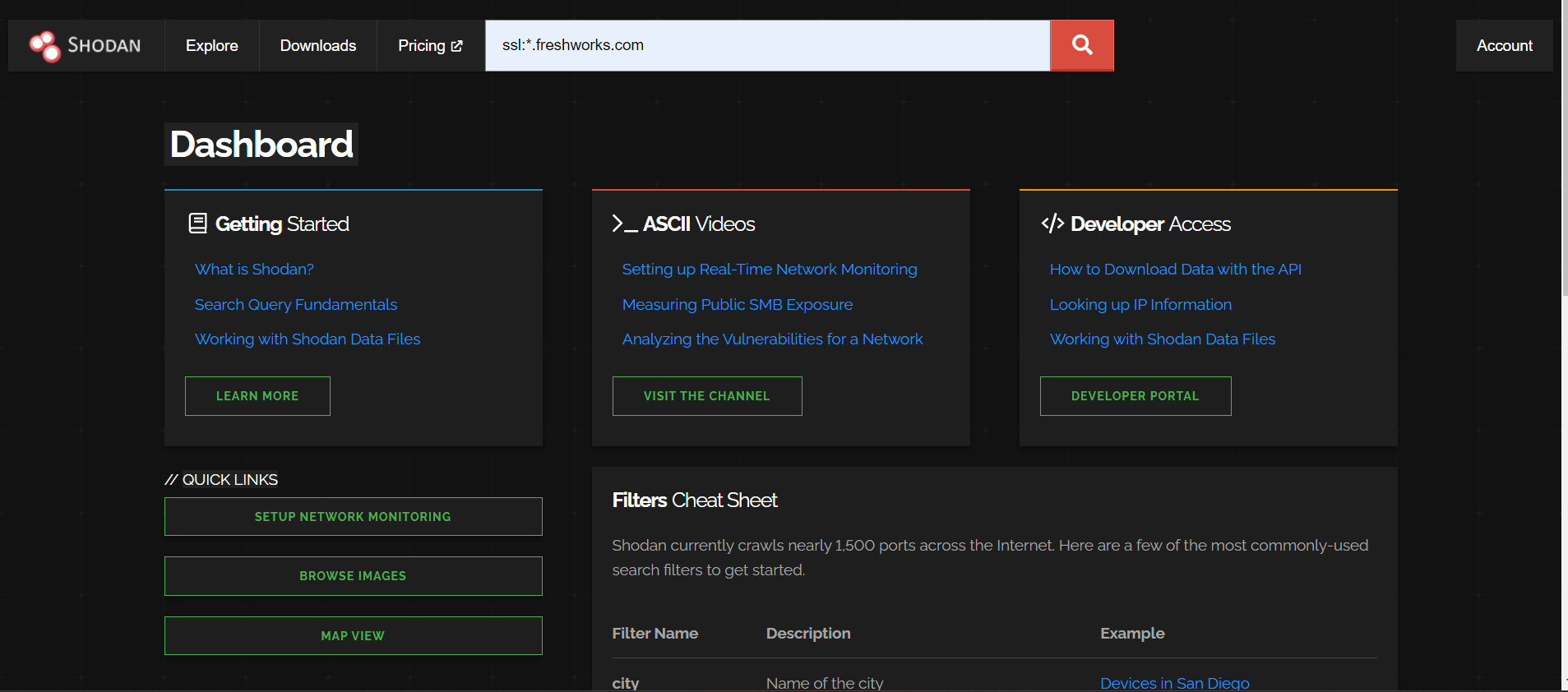Click the LEARN MORE button

(x=257, y=396)
